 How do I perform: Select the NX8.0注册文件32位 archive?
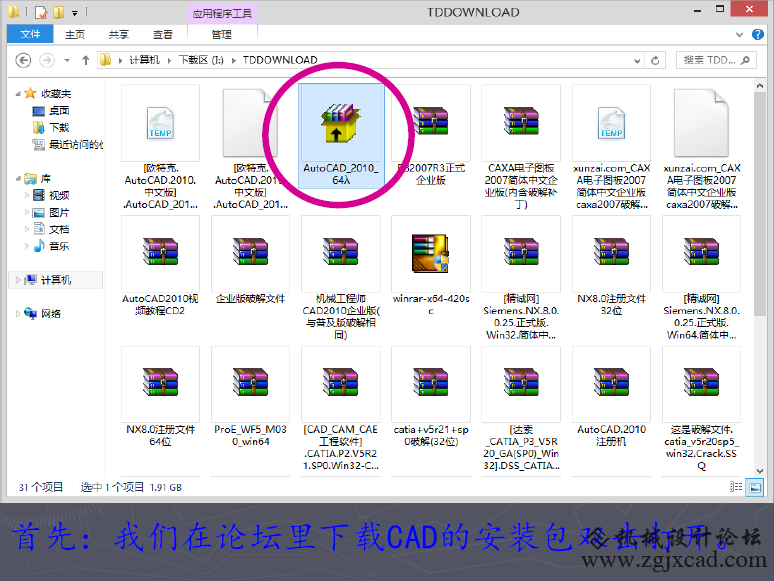[611, 252]
